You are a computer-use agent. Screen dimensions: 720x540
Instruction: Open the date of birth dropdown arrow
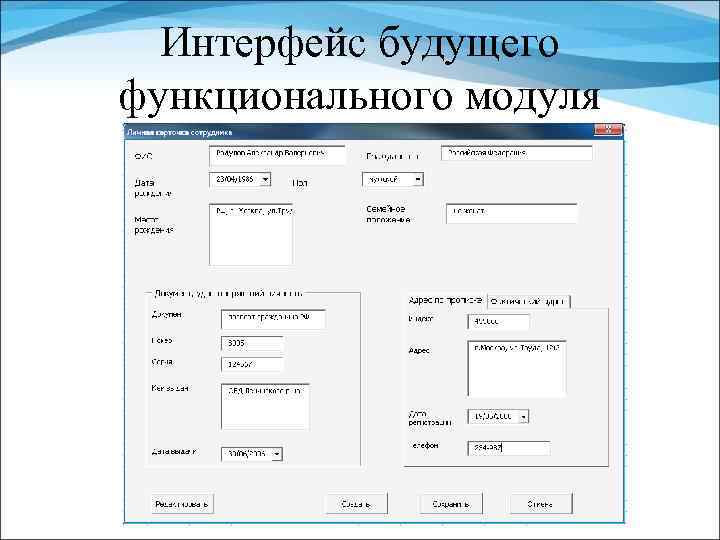click(x=265, y=180)
